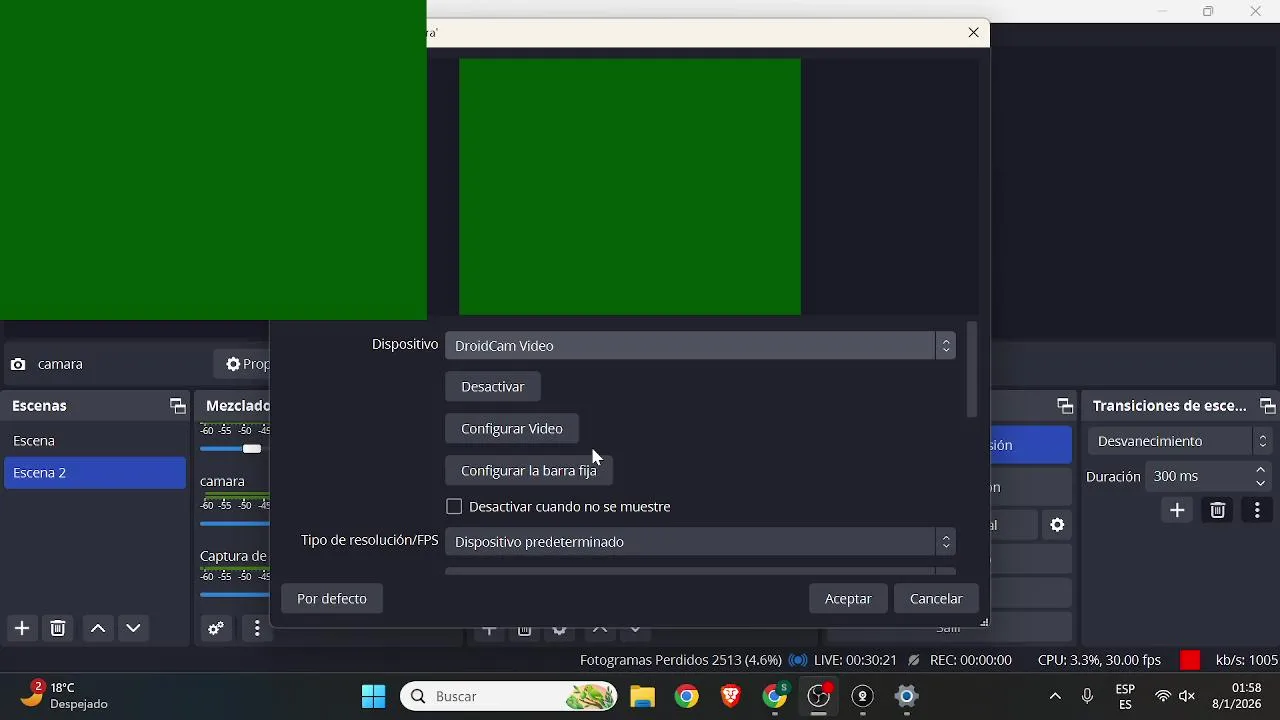
Task: Open the Tipo de resolución/FPS dropdown
Action: 700,541
